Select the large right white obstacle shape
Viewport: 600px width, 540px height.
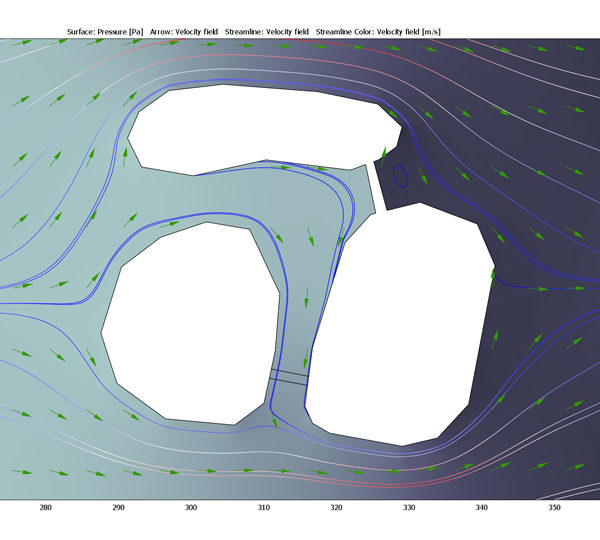tap(398, 325)
